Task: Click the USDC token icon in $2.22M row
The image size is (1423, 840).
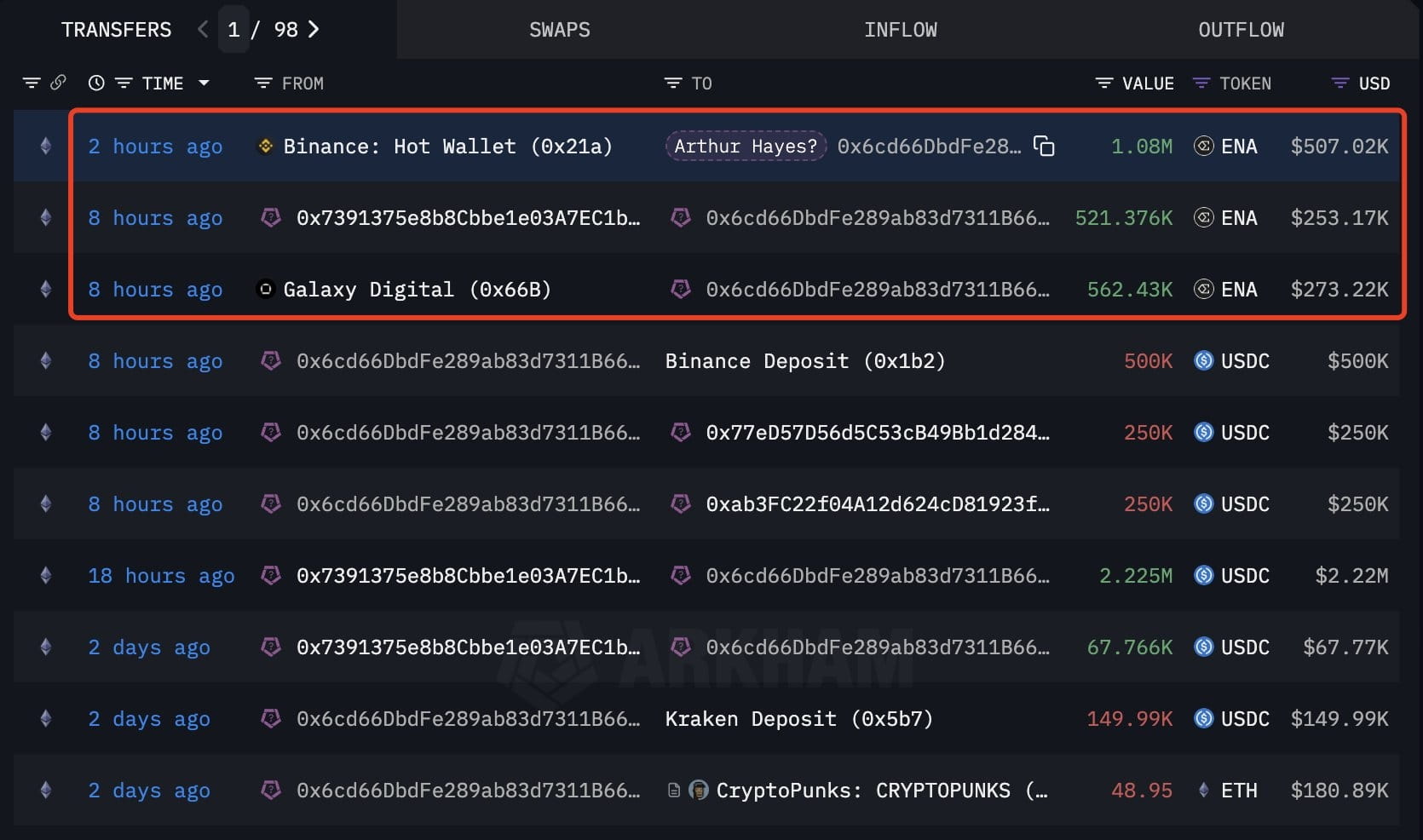Action: coord(1204,576)
